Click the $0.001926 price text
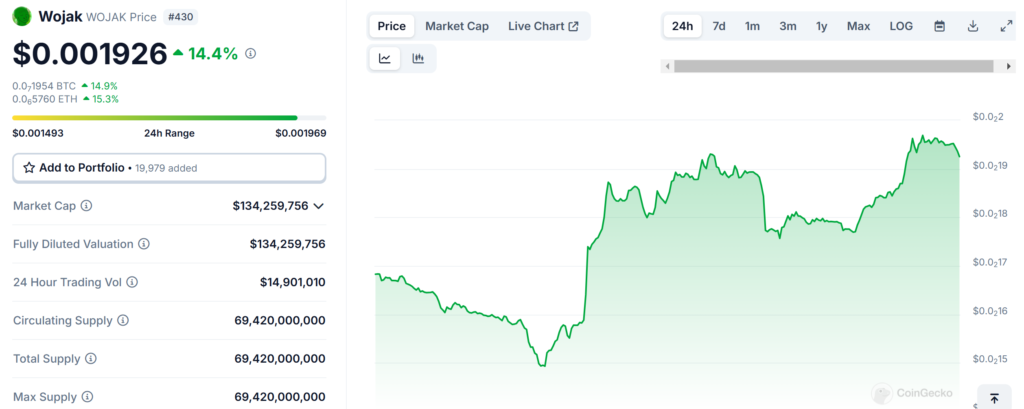This screenshot has height=409, width=1024. [90, 54]
